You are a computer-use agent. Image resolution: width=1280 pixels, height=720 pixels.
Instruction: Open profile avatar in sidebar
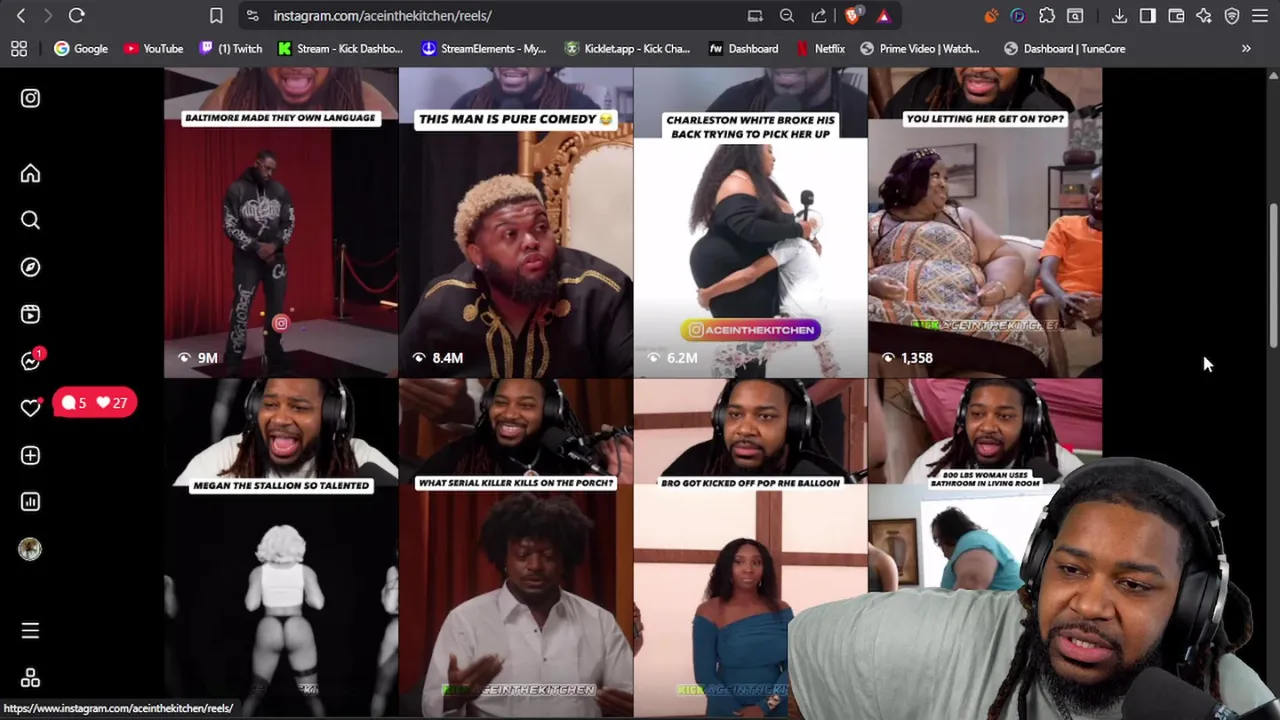(30, 549)
